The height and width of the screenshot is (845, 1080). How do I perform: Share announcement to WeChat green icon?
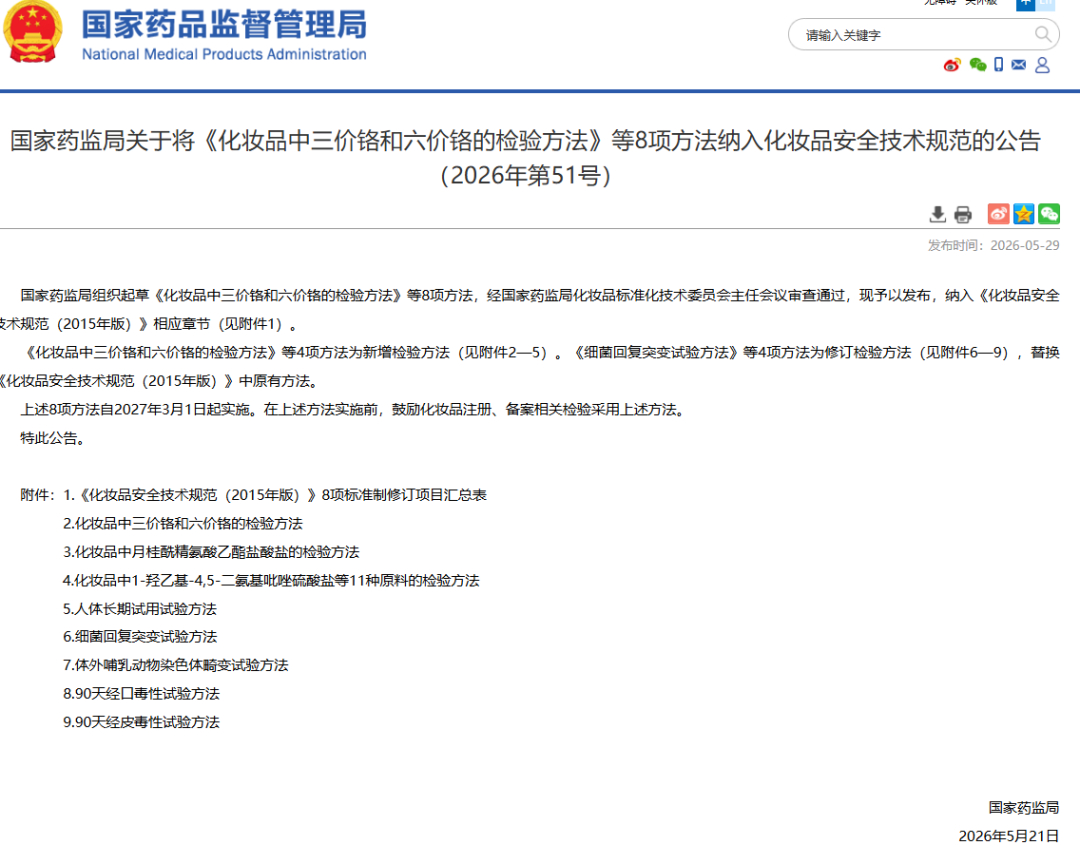[1049, 213]
